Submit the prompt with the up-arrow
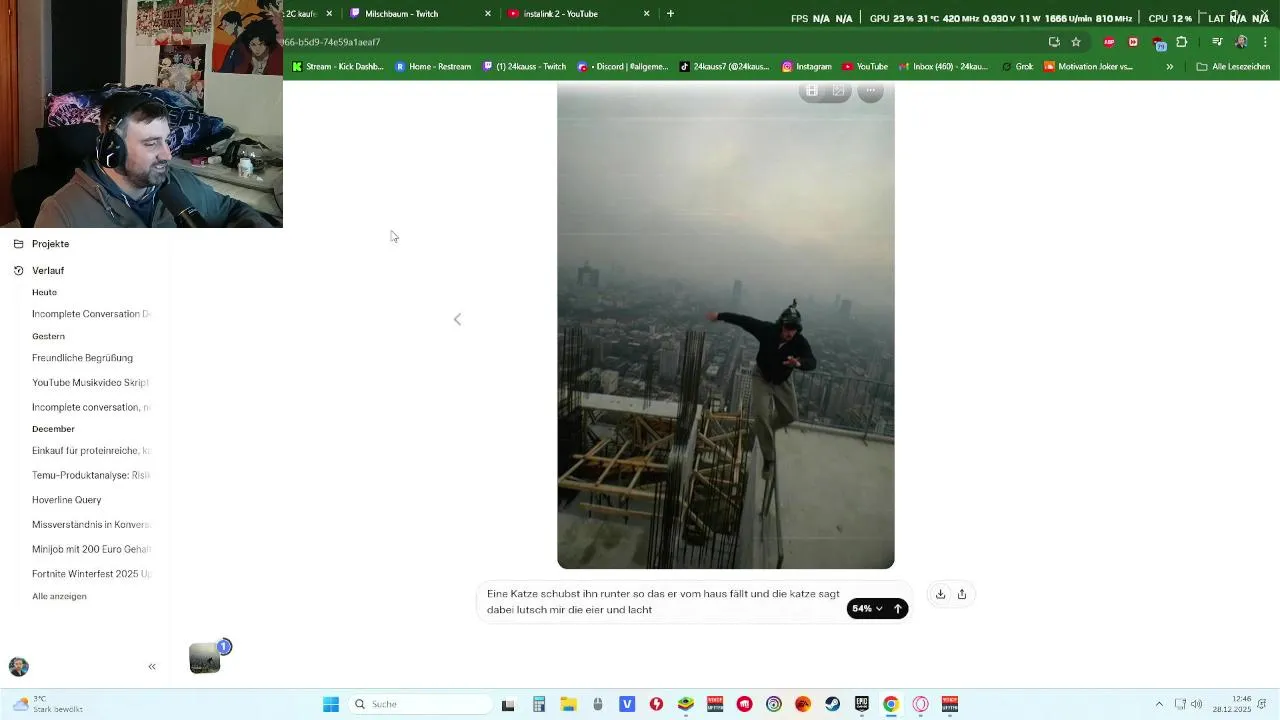Image resolution: width=1280 pixels, height=720 pixels. coord(898,609)
